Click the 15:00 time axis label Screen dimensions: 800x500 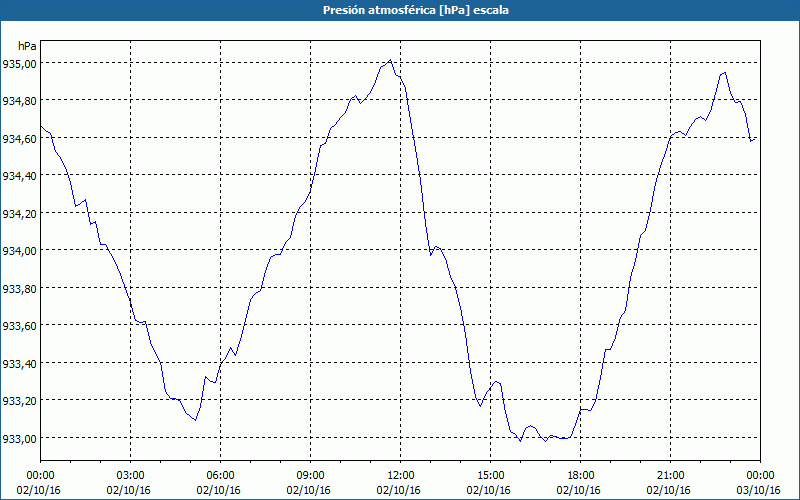[x=490, y=476]
